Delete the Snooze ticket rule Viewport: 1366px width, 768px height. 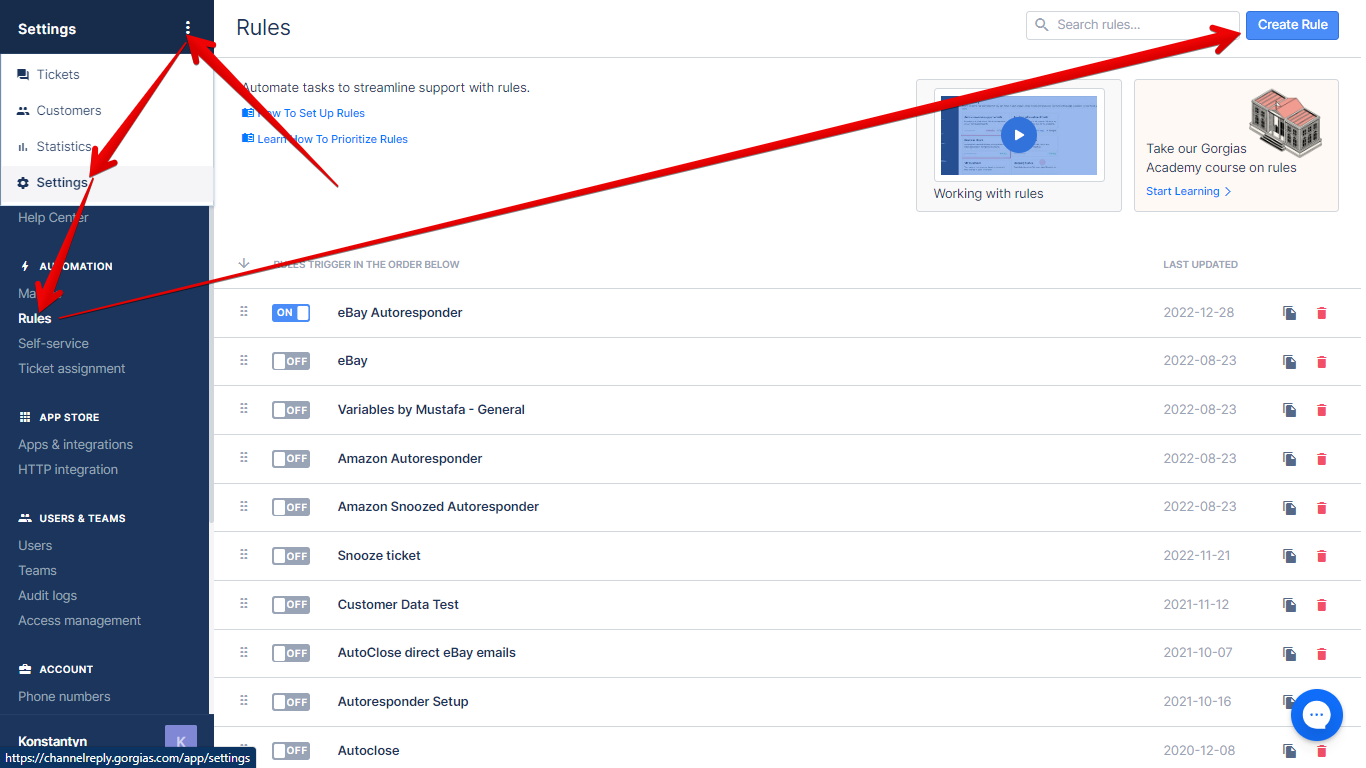(x=1321, y=556)
